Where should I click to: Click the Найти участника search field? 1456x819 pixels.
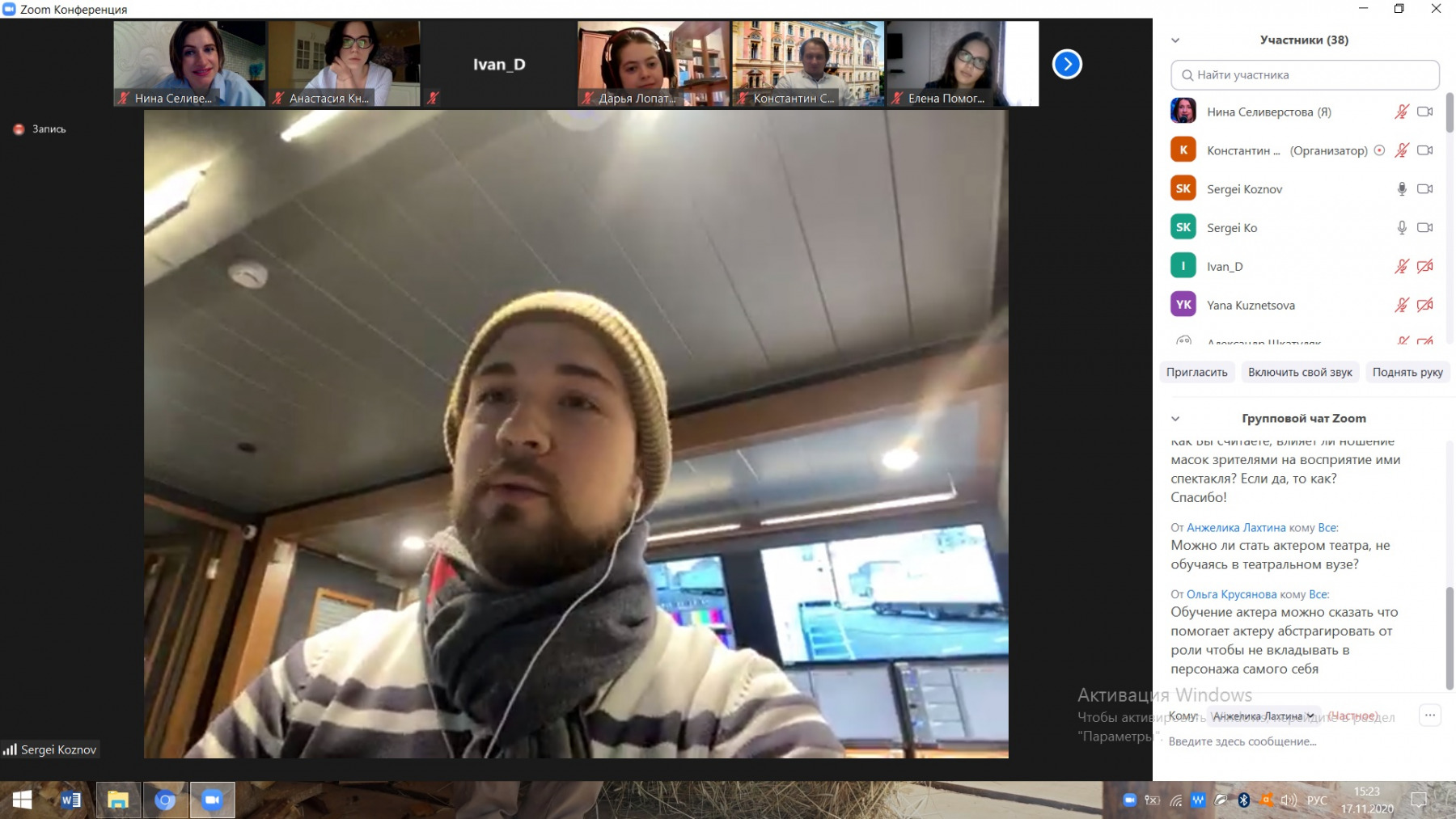coord(1305,75)
